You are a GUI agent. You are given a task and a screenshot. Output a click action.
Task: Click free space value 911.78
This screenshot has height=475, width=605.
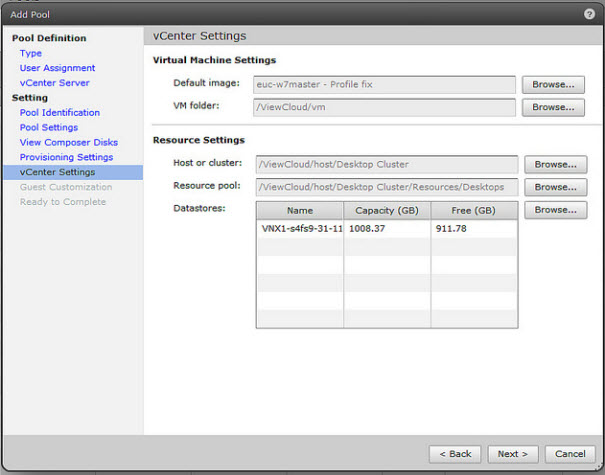tap(451, 228)
